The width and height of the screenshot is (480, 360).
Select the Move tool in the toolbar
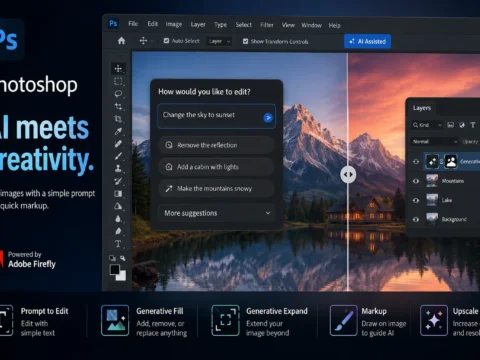point(118,68)
